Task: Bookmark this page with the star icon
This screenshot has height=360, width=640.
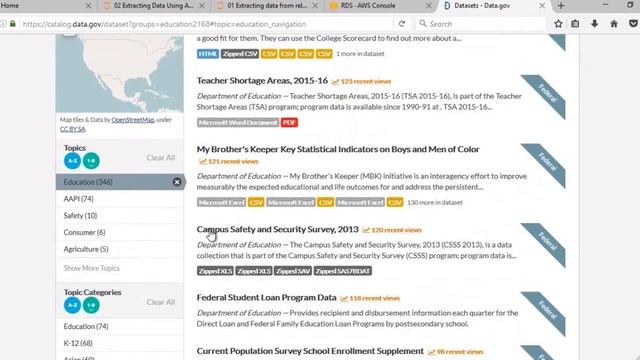Action: click(558, 24)
